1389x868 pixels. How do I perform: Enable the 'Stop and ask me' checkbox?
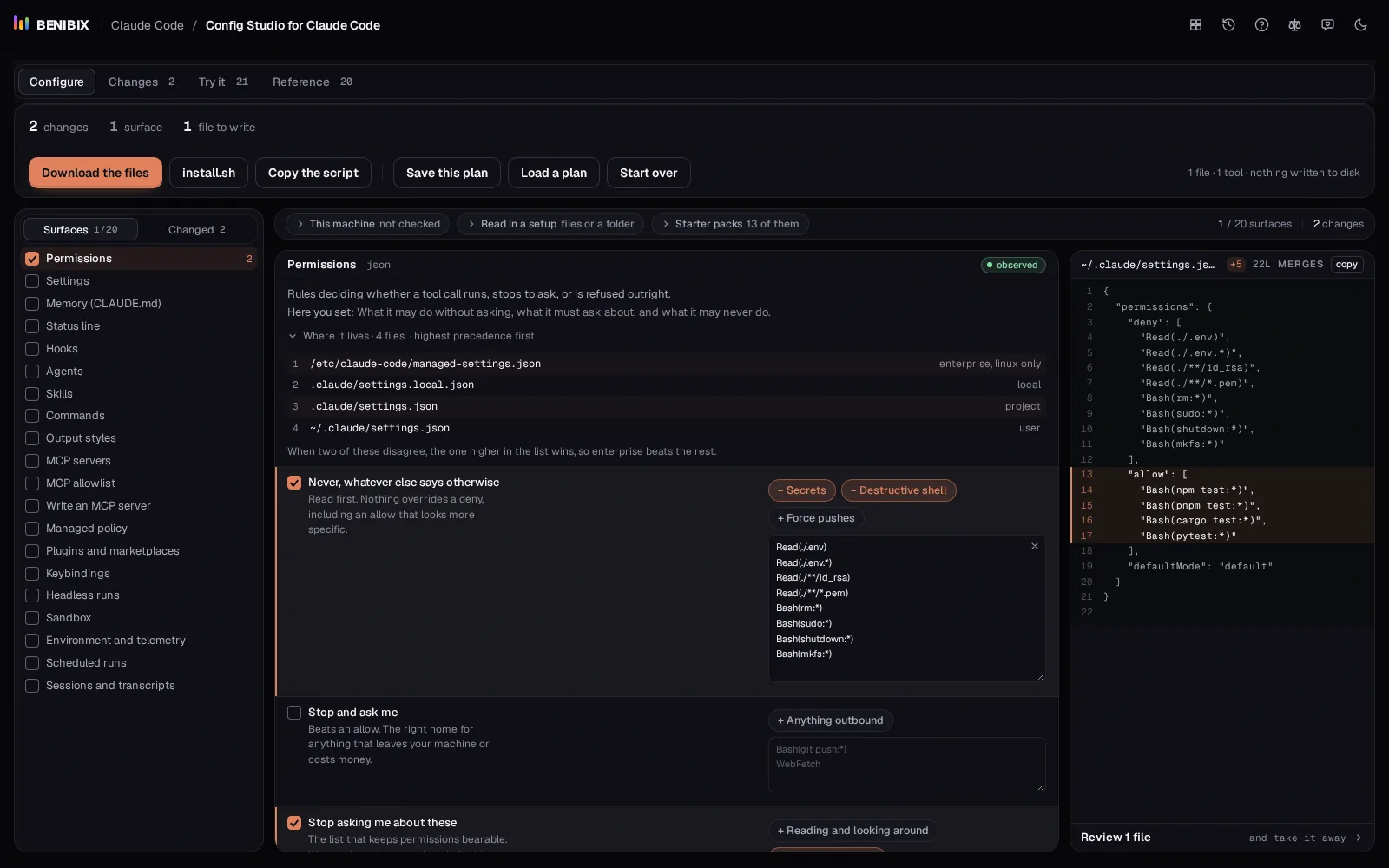[x=294, y=713]
